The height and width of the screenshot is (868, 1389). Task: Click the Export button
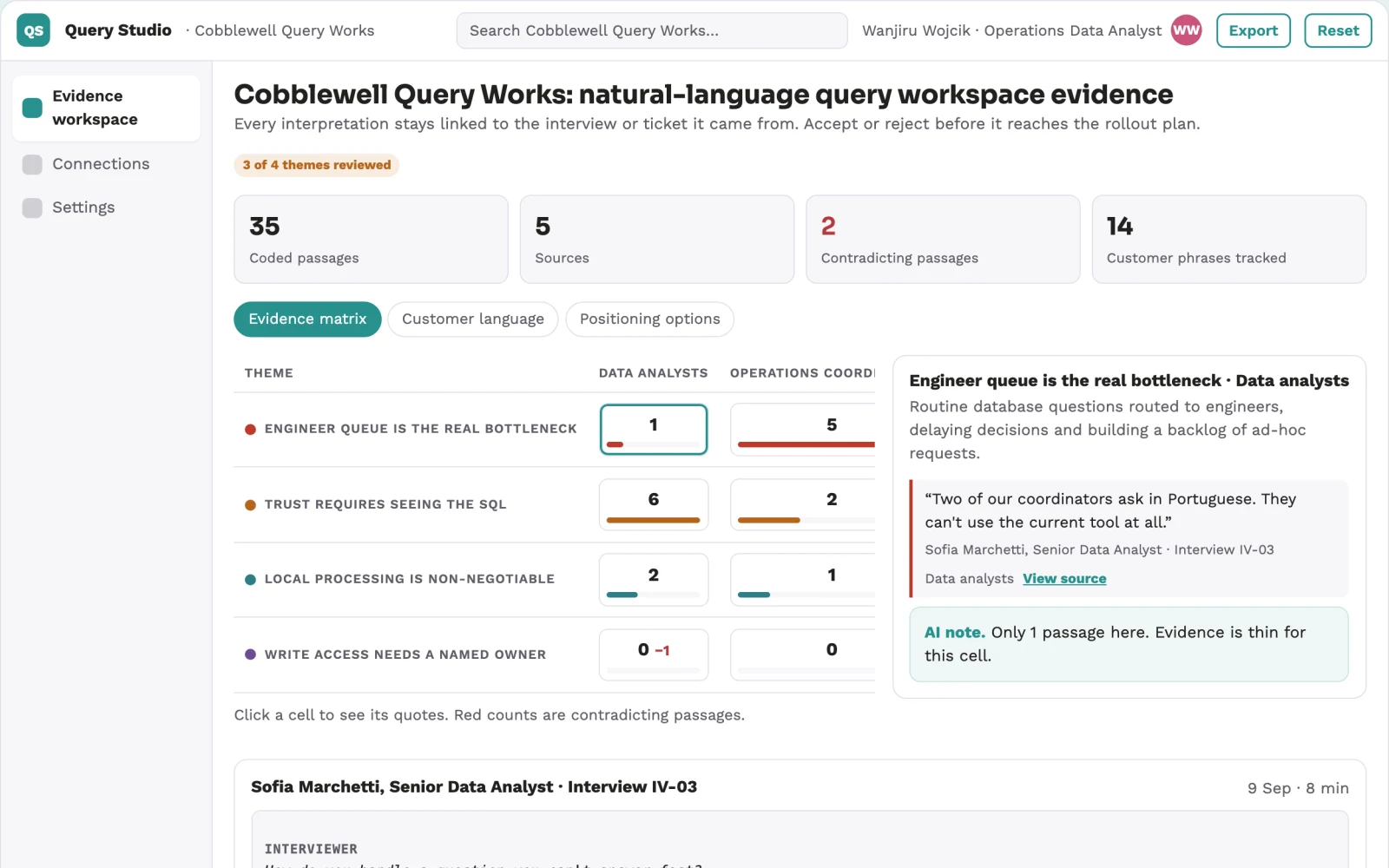coord(1253,30)
